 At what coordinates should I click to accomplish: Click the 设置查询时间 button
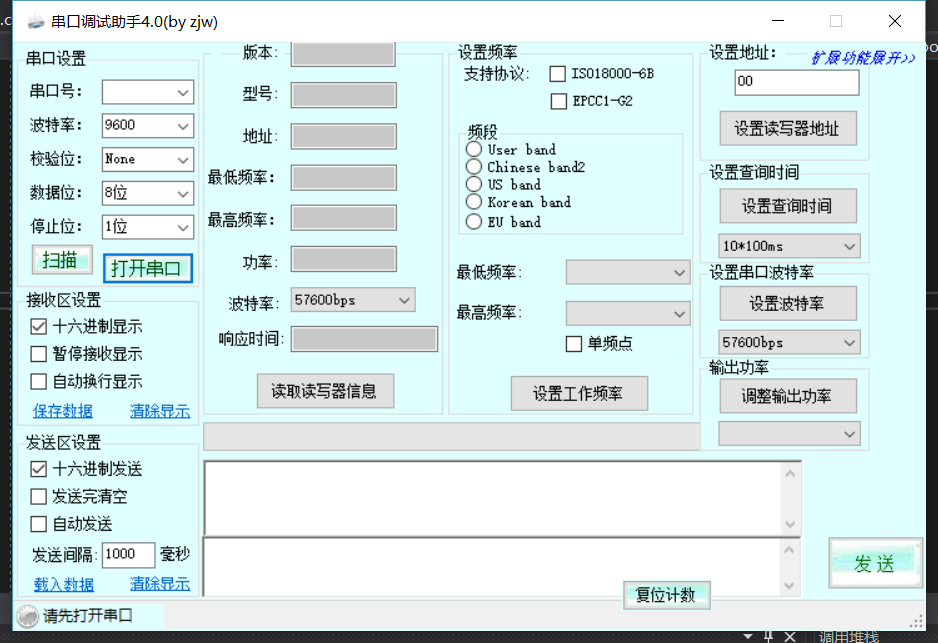click(x=788, y=206)
